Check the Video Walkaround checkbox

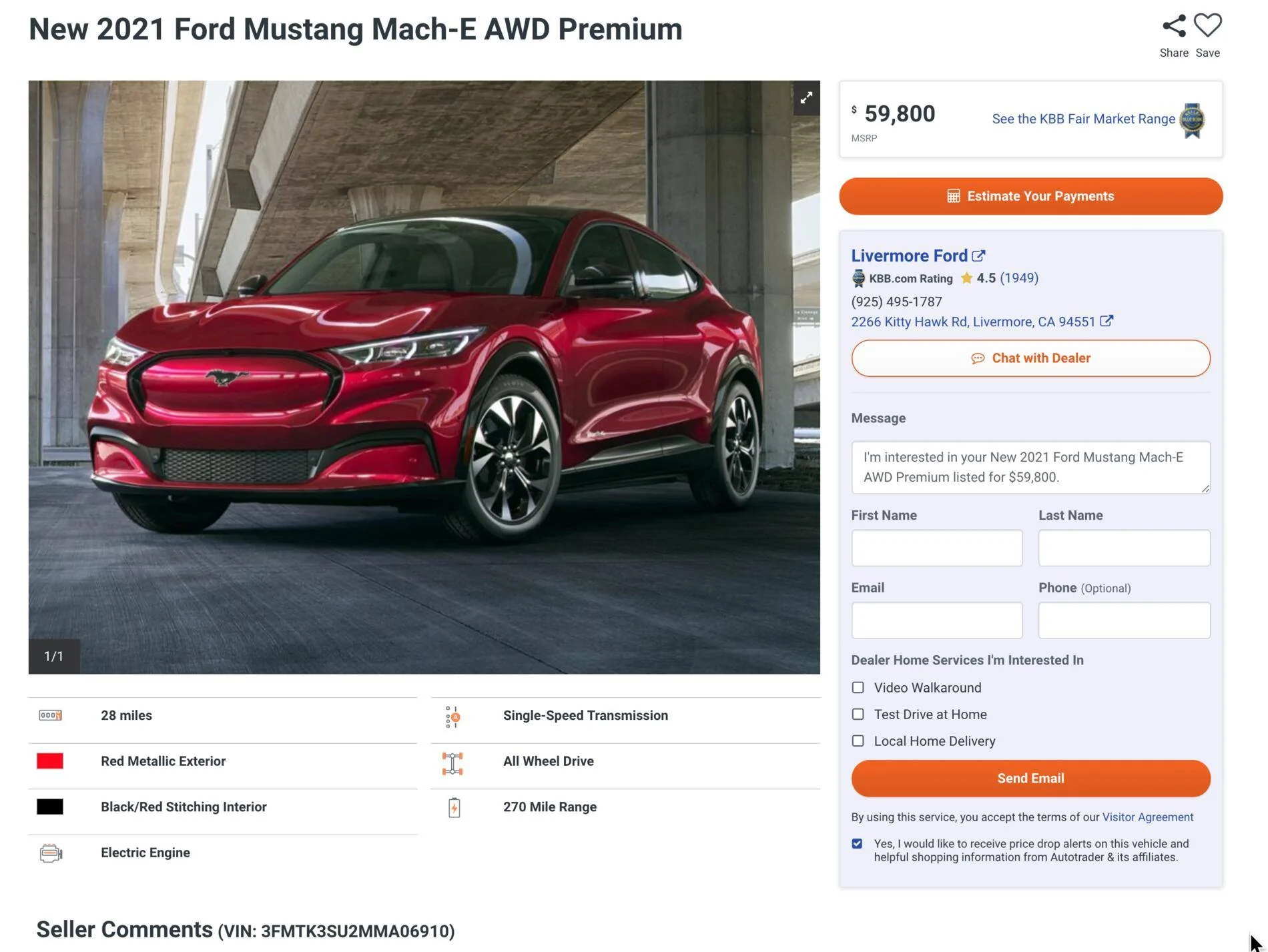point(858,687)
